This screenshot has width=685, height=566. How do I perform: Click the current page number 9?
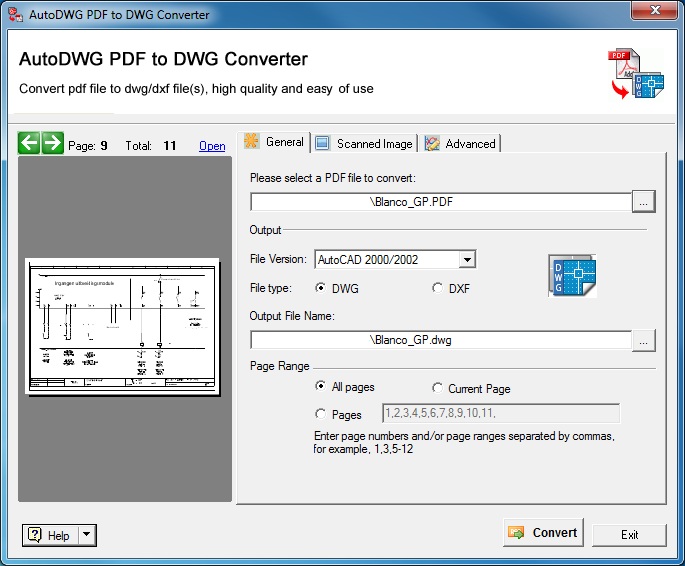pyautogui.click(x=104, y=145)
